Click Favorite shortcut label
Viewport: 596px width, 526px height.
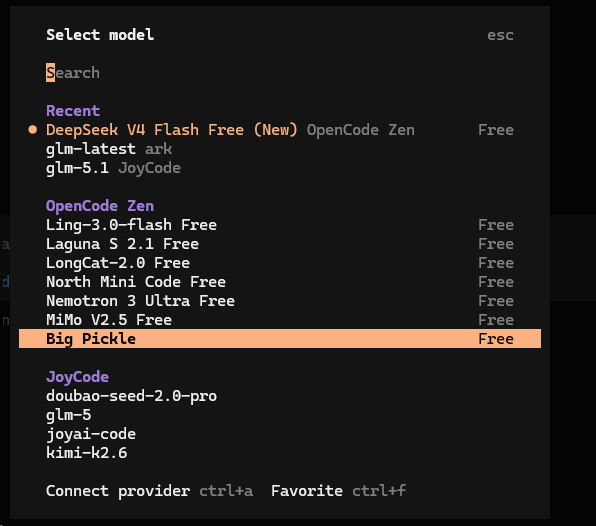(x=307, y=491)
